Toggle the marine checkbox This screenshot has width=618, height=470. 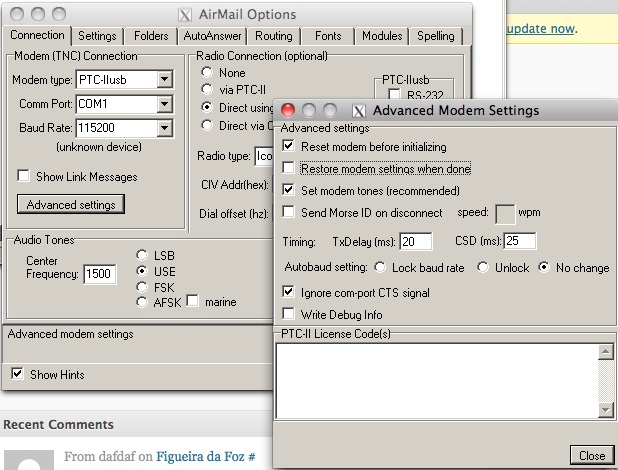pyautogui.click(x=193, y=300)
